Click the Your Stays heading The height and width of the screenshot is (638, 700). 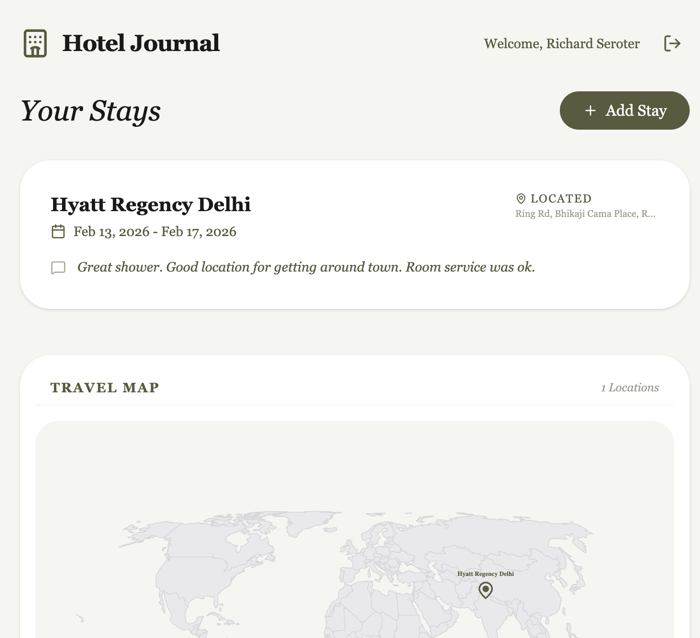click(x=90, y=111)
